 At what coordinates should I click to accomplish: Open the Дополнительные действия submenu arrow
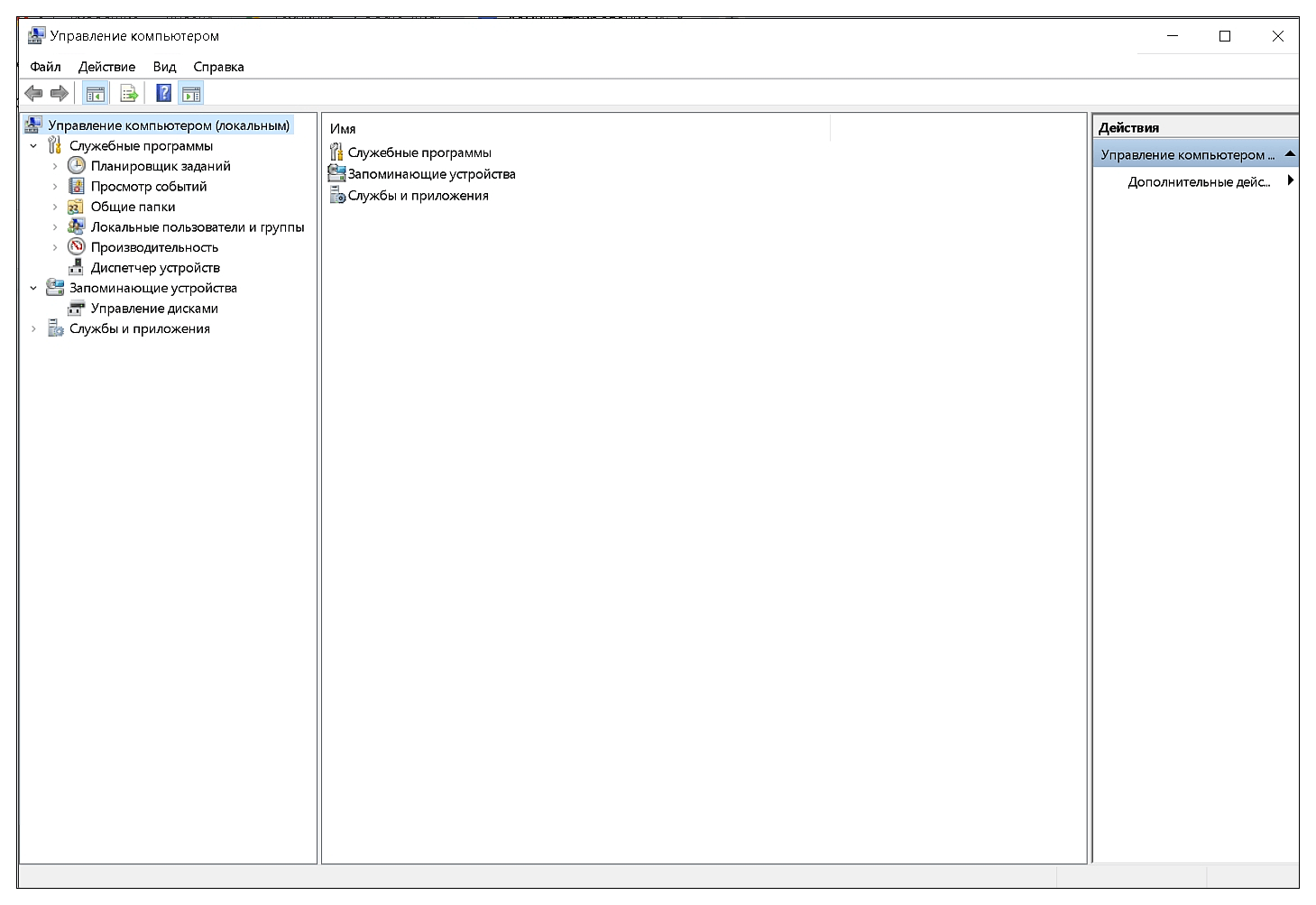tap(1290, 180)
